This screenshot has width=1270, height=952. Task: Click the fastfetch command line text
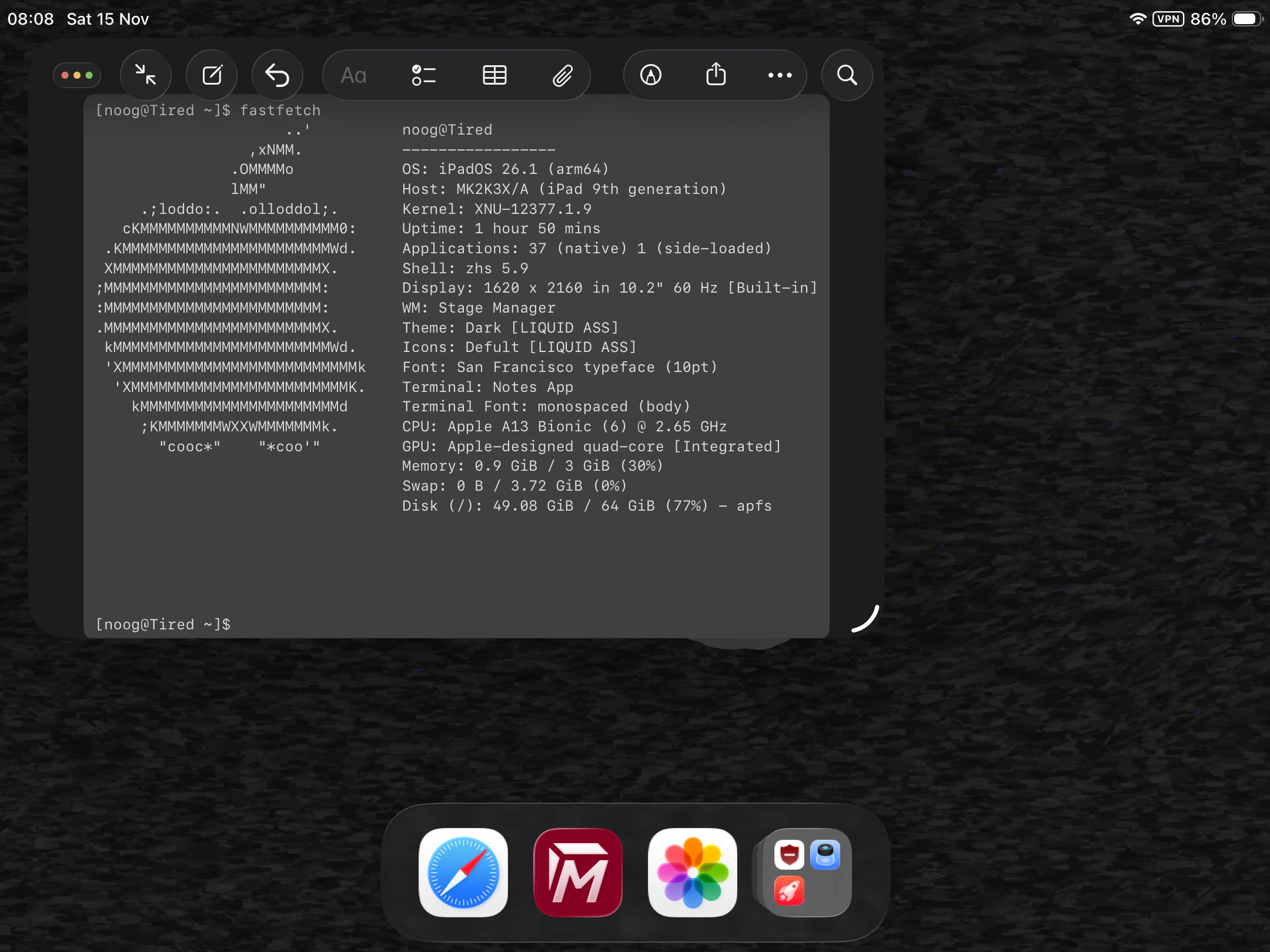280,110
